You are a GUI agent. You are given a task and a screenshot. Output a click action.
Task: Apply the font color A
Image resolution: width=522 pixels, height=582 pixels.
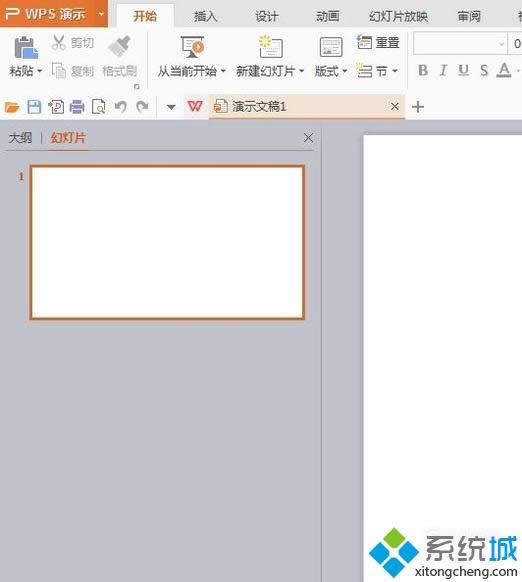pyautogui.click(x=504, y=70)
